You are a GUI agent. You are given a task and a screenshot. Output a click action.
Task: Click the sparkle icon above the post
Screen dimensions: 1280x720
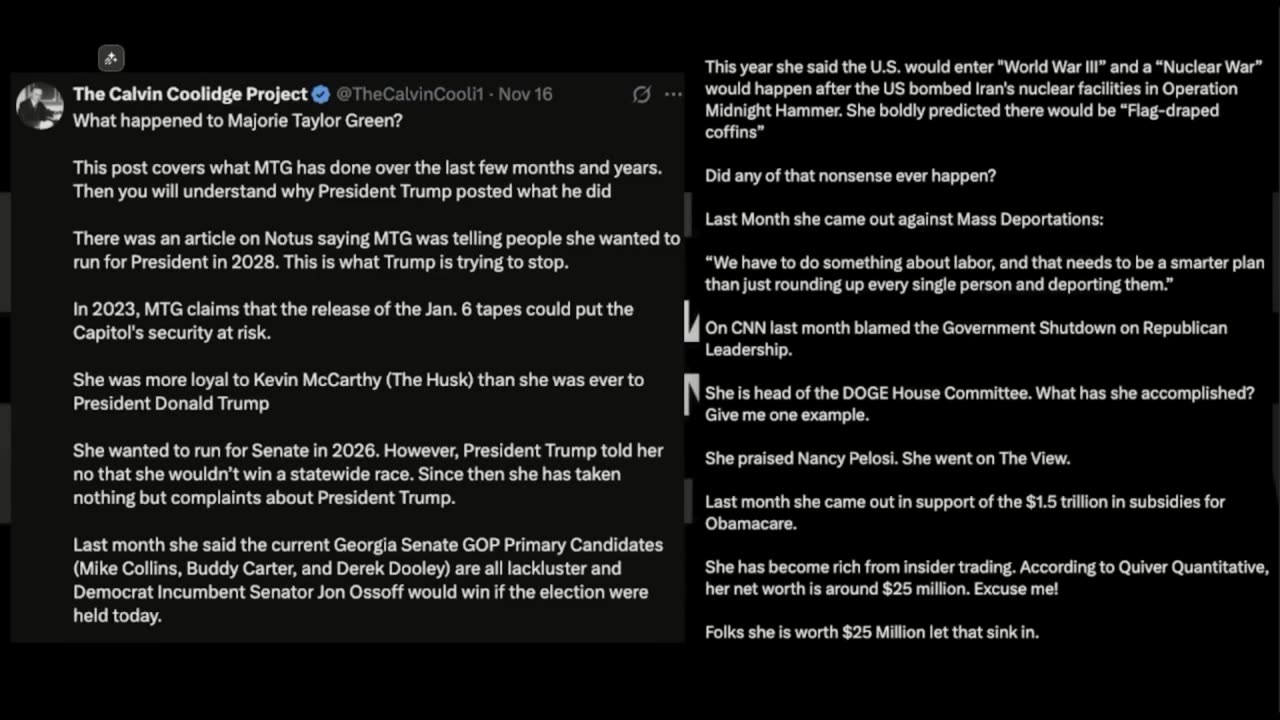[111, 58]
